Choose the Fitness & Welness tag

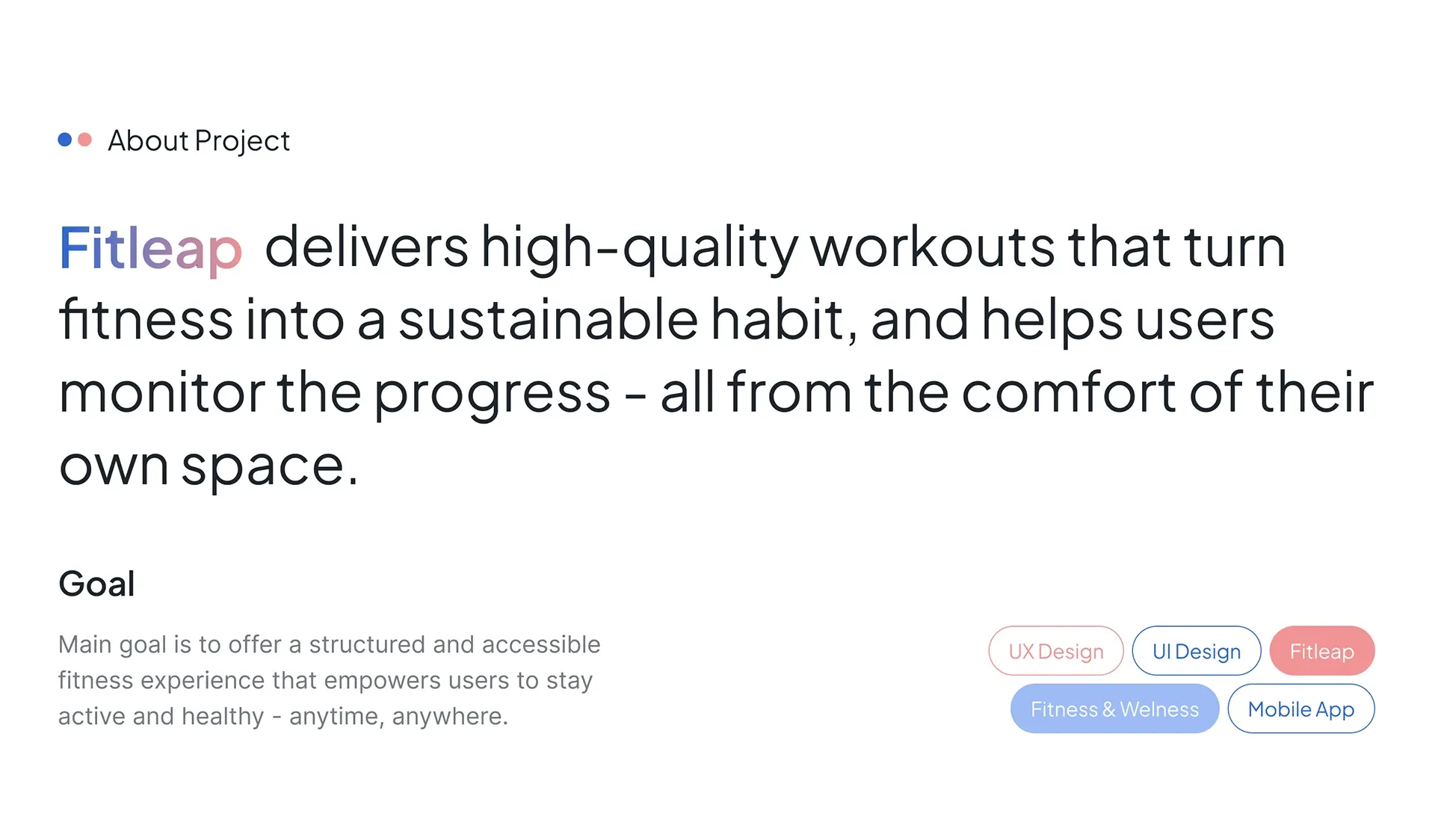1114,708
